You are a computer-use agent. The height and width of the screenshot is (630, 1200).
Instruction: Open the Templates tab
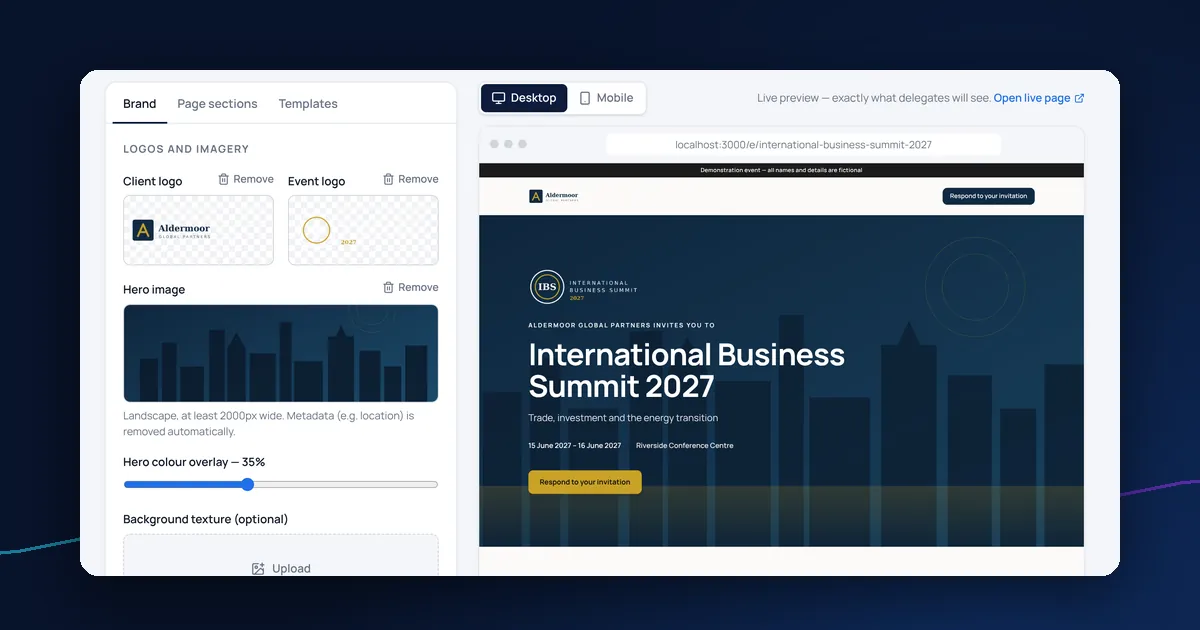[x=308, y=104]
